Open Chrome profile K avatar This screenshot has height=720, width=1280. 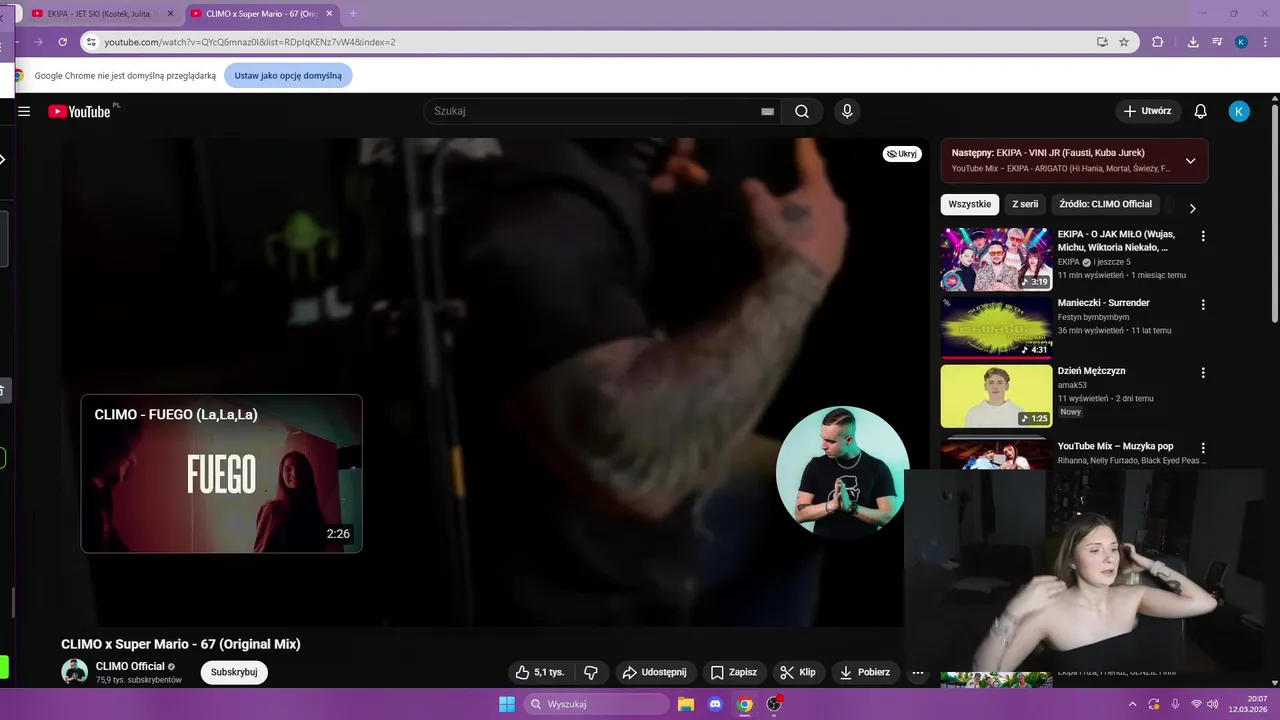click(x=1241, y=42)
